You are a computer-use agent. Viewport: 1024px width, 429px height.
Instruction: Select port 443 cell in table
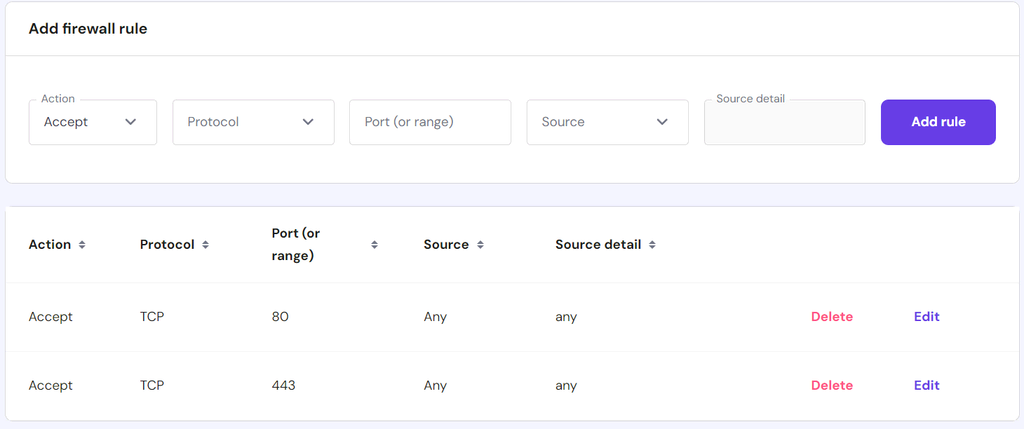[x=284, y=385]
